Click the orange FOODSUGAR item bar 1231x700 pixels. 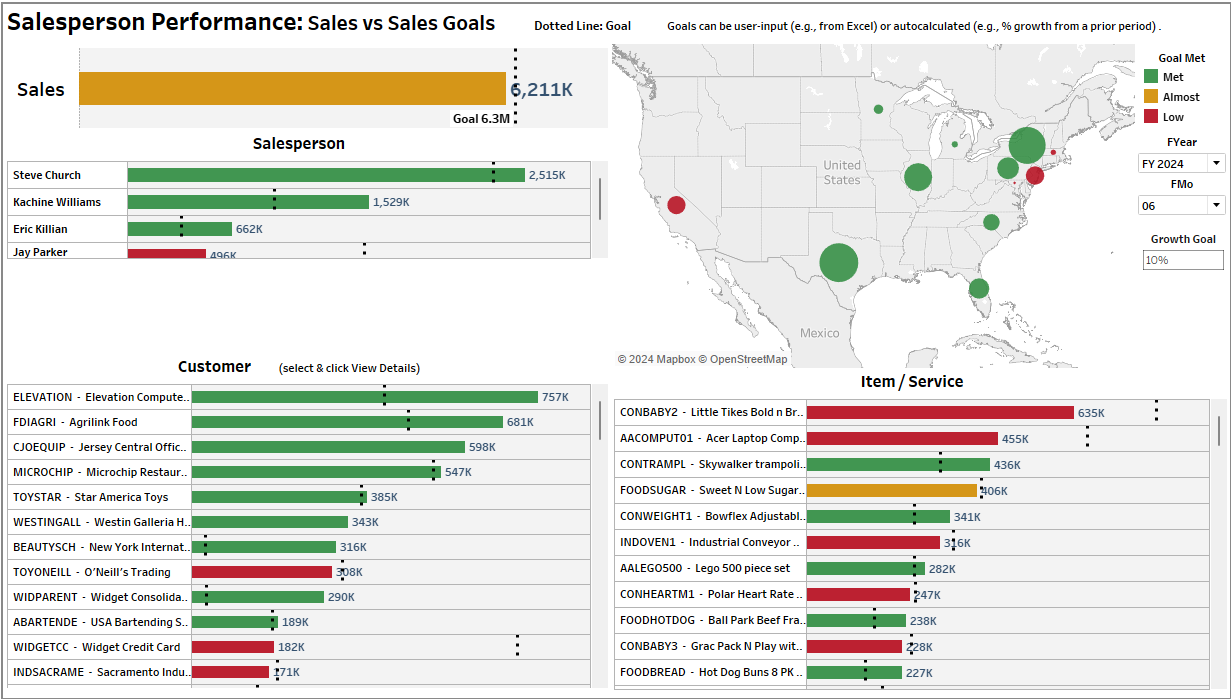tap(891, 490)
